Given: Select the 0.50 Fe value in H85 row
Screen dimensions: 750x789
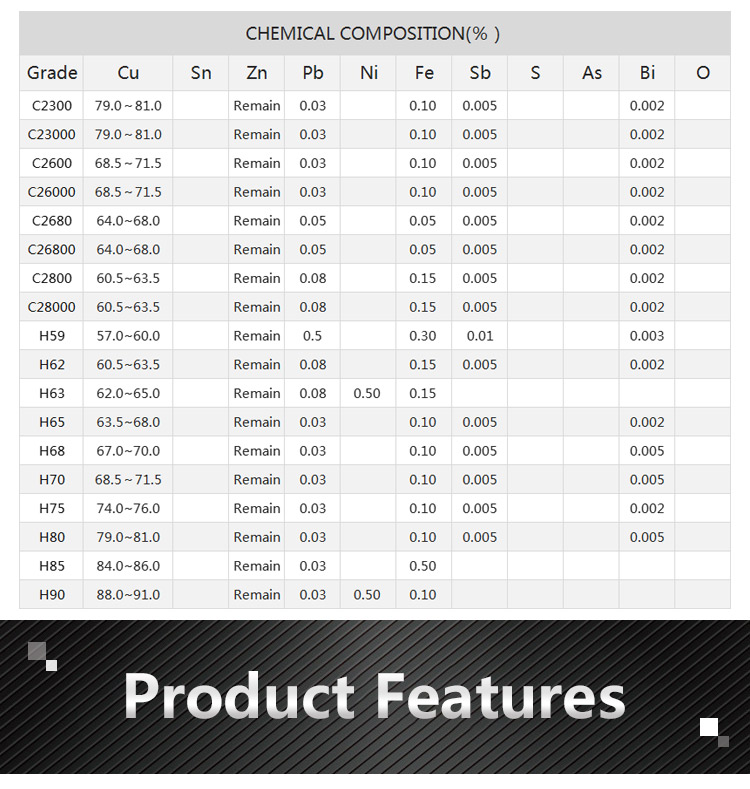Looking at the screenshot, I should tap(423, 566).
